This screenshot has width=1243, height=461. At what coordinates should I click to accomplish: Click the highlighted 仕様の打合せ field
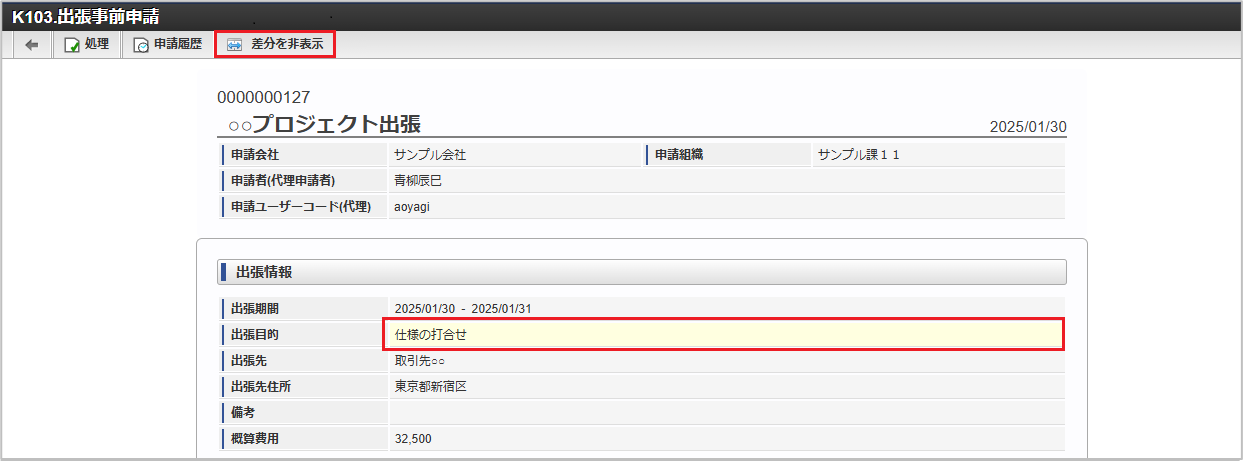coord(724,334)
